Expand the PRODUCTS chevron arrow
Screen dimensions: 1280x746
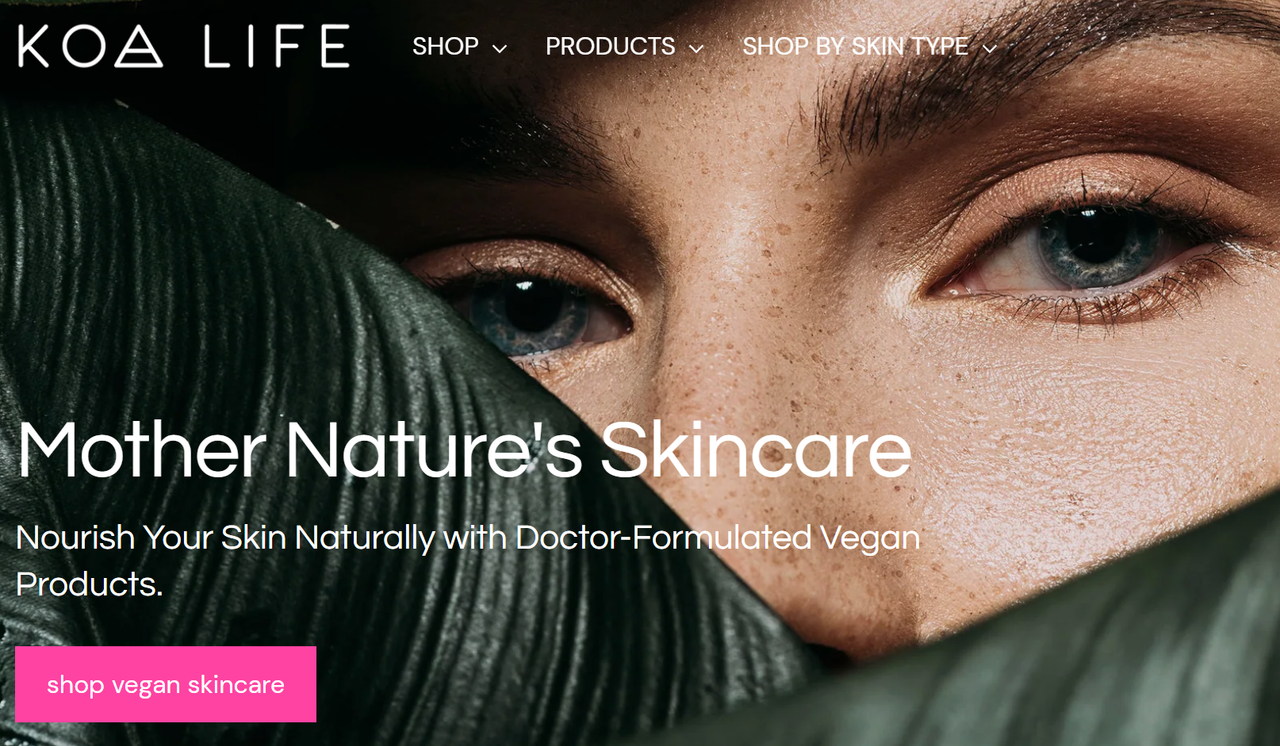point(696,48)
